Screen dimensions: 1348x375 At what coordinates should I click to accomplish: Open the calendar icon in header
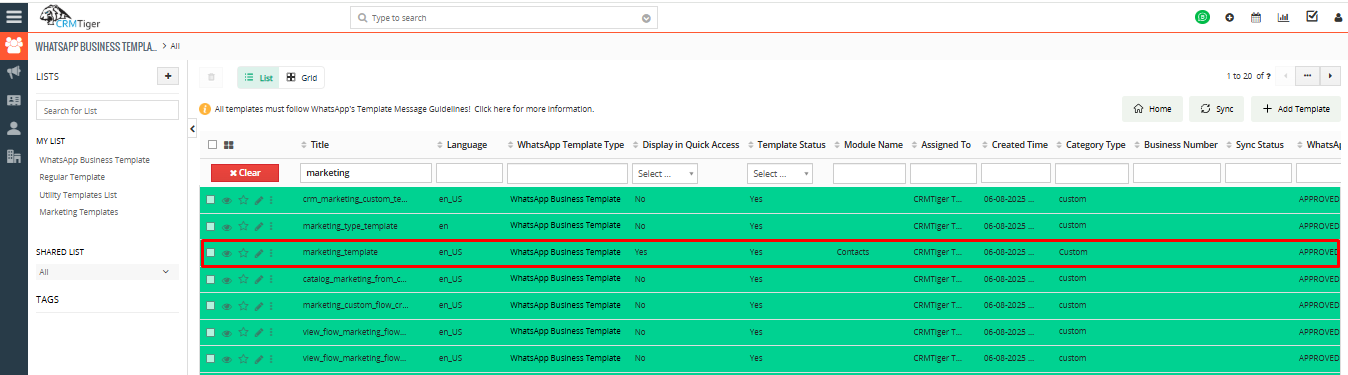pyautogui.click(x=1256, y=17)
